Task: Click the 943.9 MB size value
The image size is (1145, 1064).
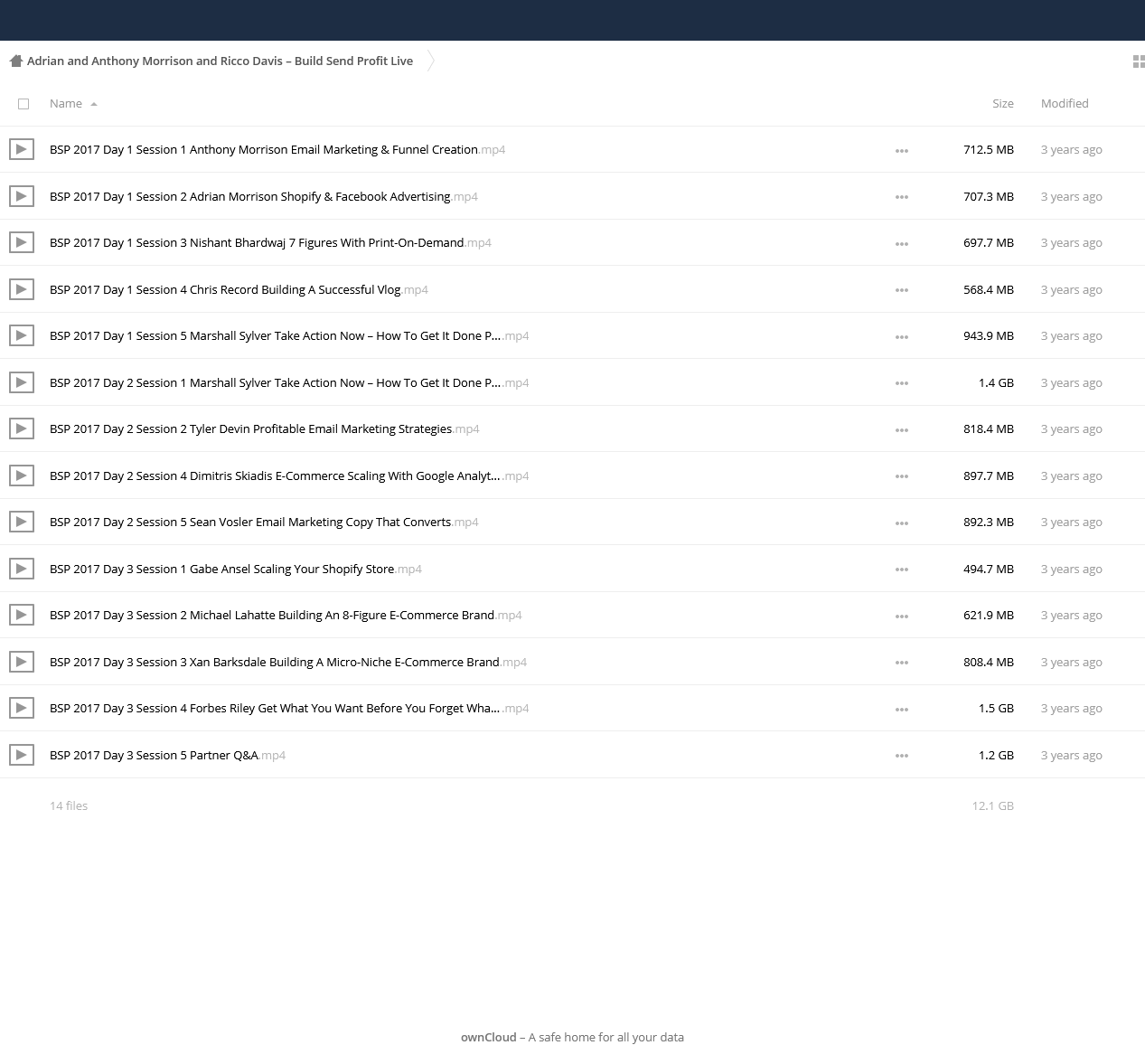Action: coord(989,336)
